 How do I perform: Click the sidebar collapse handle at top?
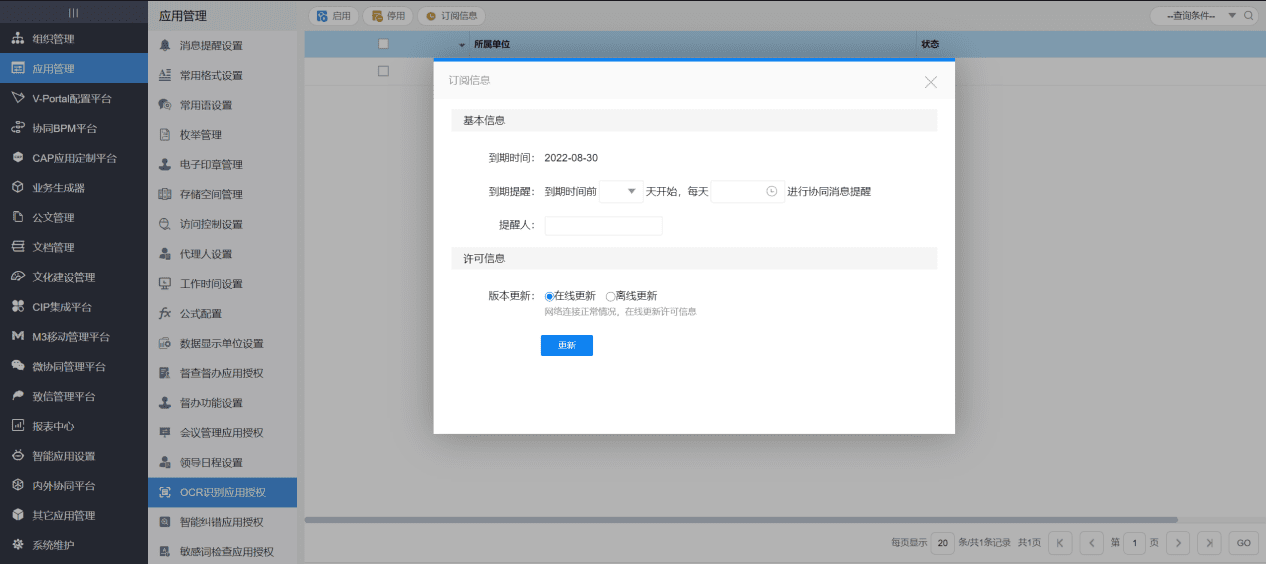(74, 12)
